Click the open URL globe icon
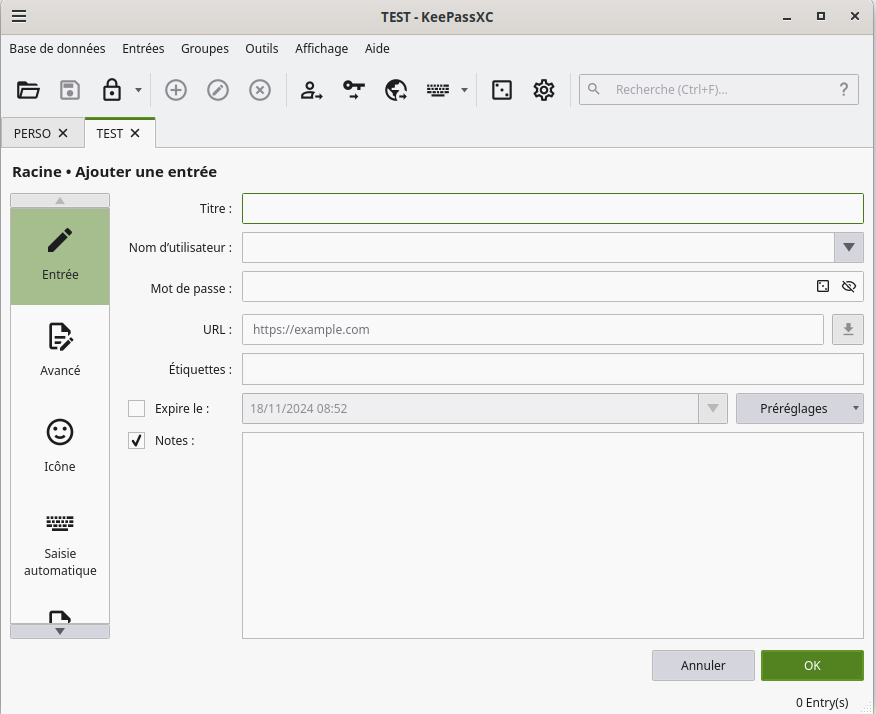The image size is (876, 714). [x=396, y=90]
